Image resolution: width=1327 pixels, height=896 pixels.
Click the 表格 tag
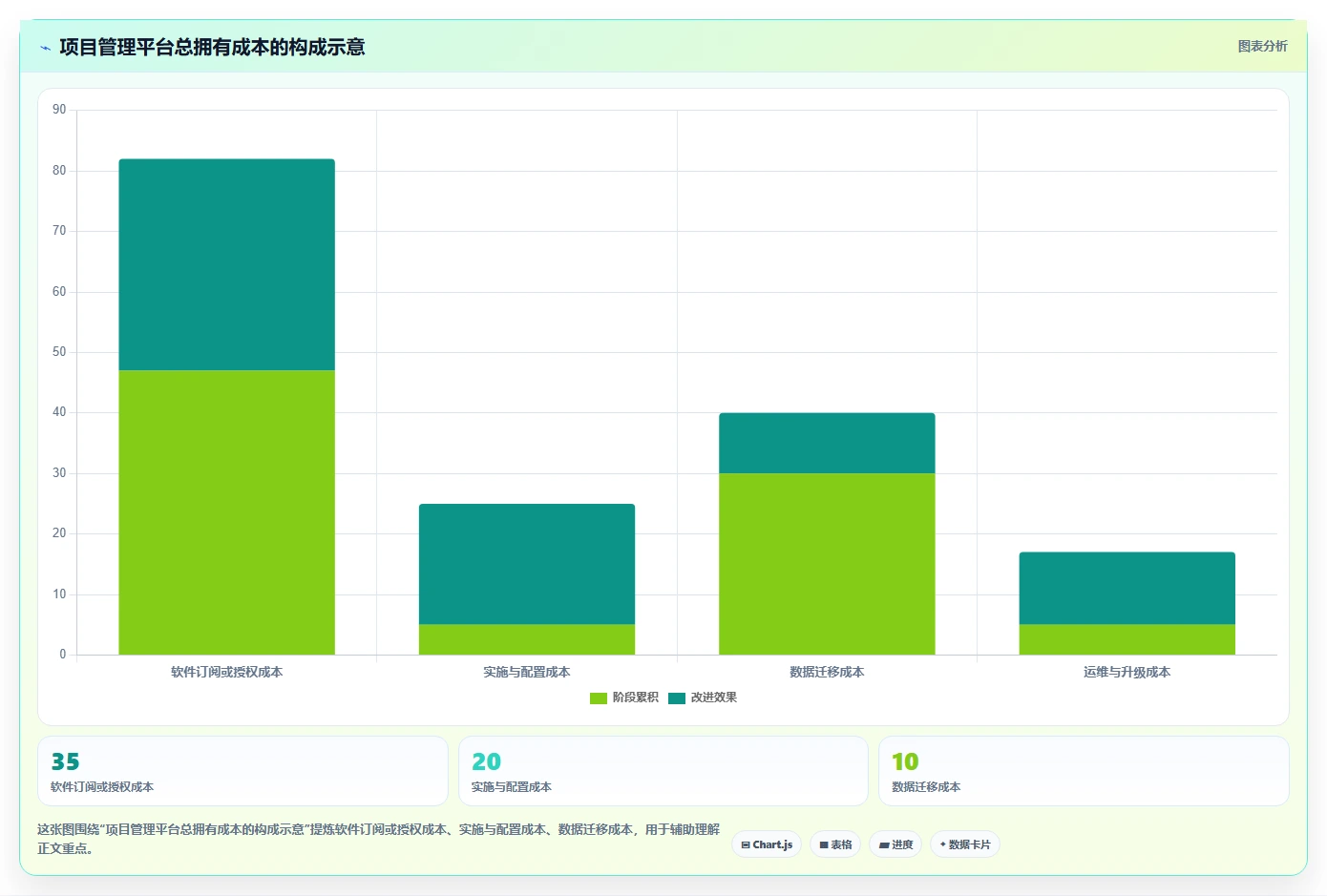[x=835, y=844]
